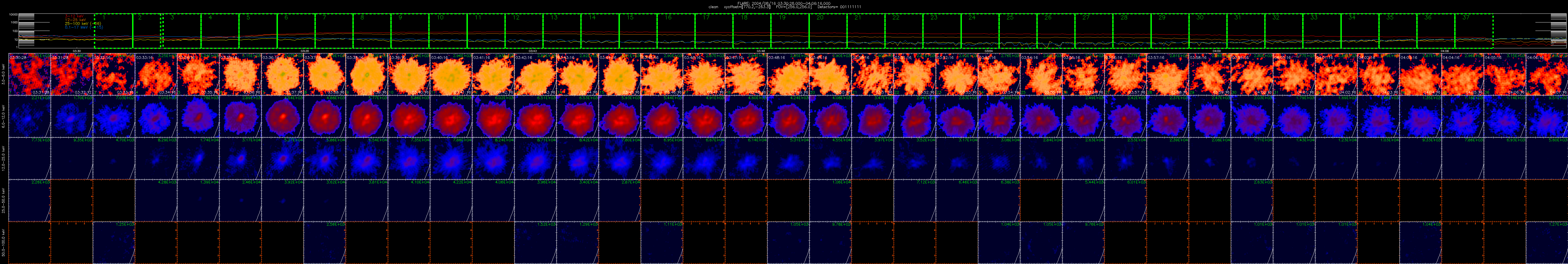Click the '6.0-12.0 keV' row label
Viewport: 1568px width, 264px height.
tap(4, 116)
